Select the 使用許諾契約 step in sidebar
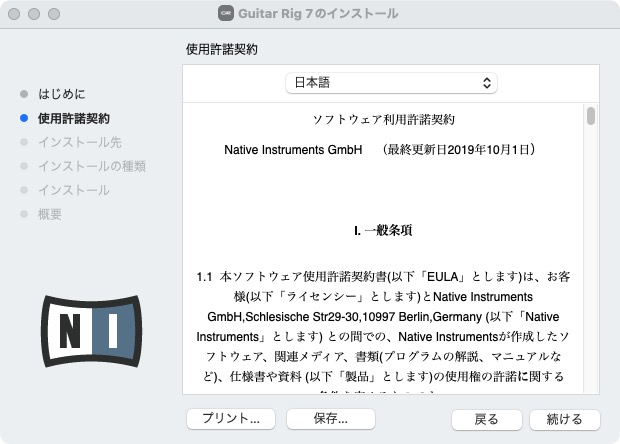 [x=74, y=118]
